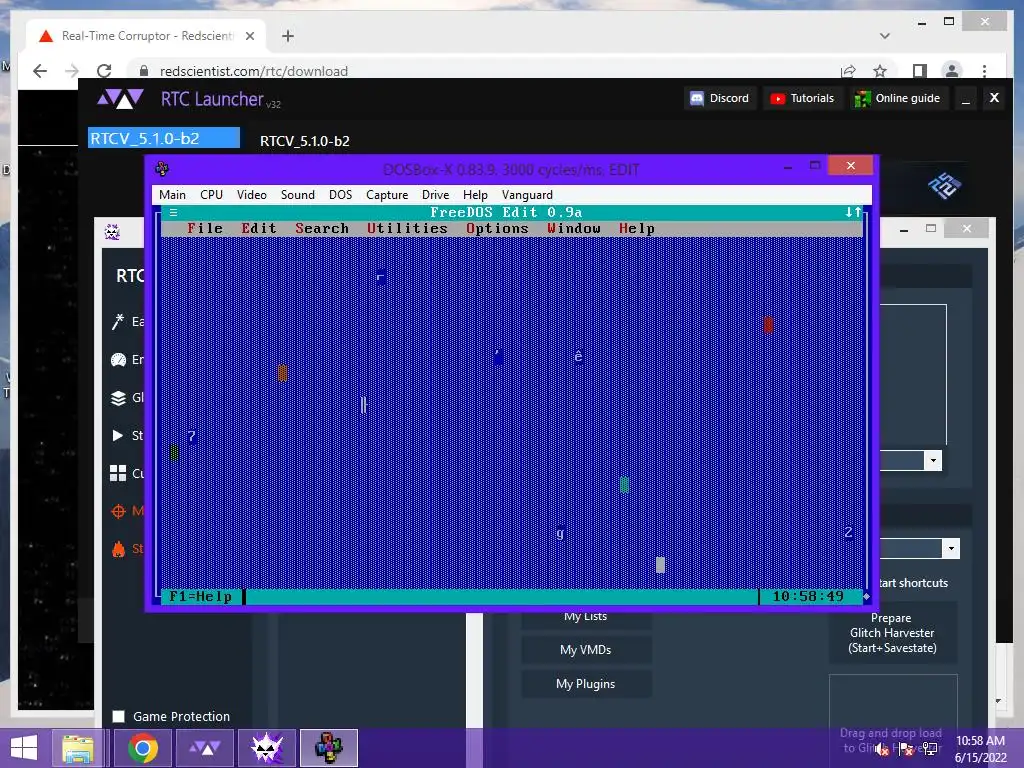The height and width of the screenshot is (768, 1024).
Task: Toggle Chrome side panel icon
Action: [x=920, y=71]
